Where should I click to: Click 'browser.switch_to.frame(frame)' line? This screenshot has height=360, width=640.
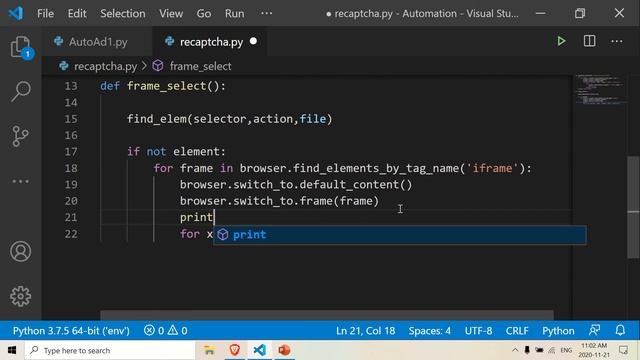(x=279, y=201)
